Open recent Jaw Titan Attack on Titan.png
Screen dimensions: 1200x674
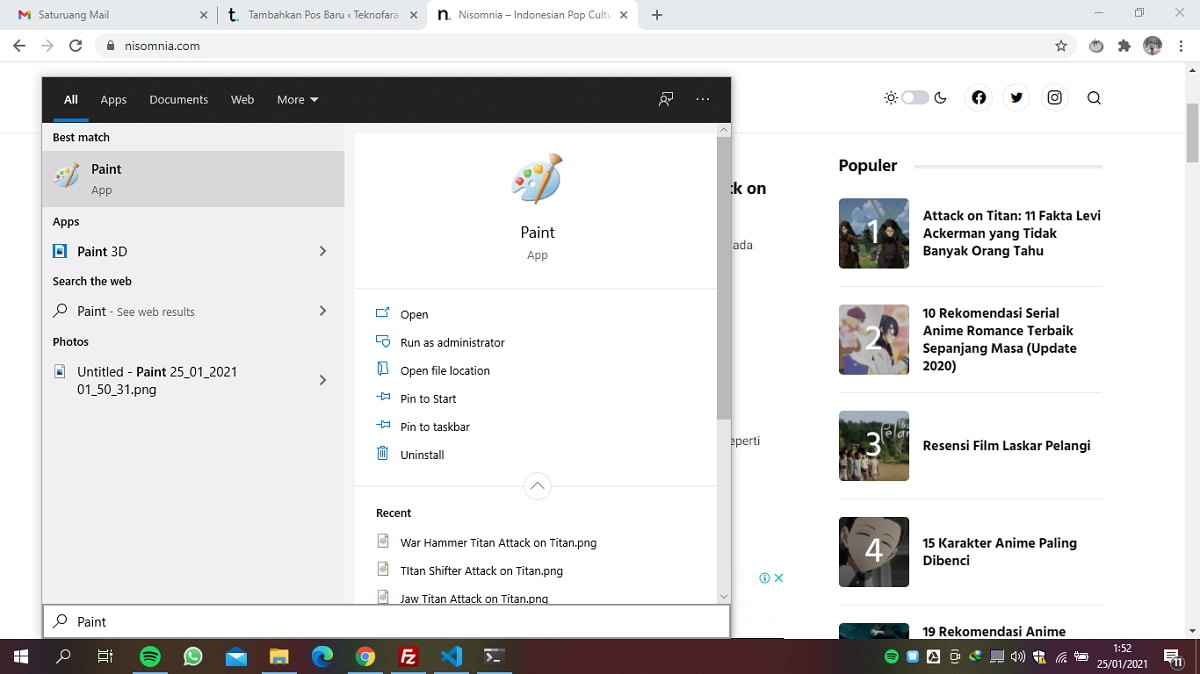click(x=474, y=598)
